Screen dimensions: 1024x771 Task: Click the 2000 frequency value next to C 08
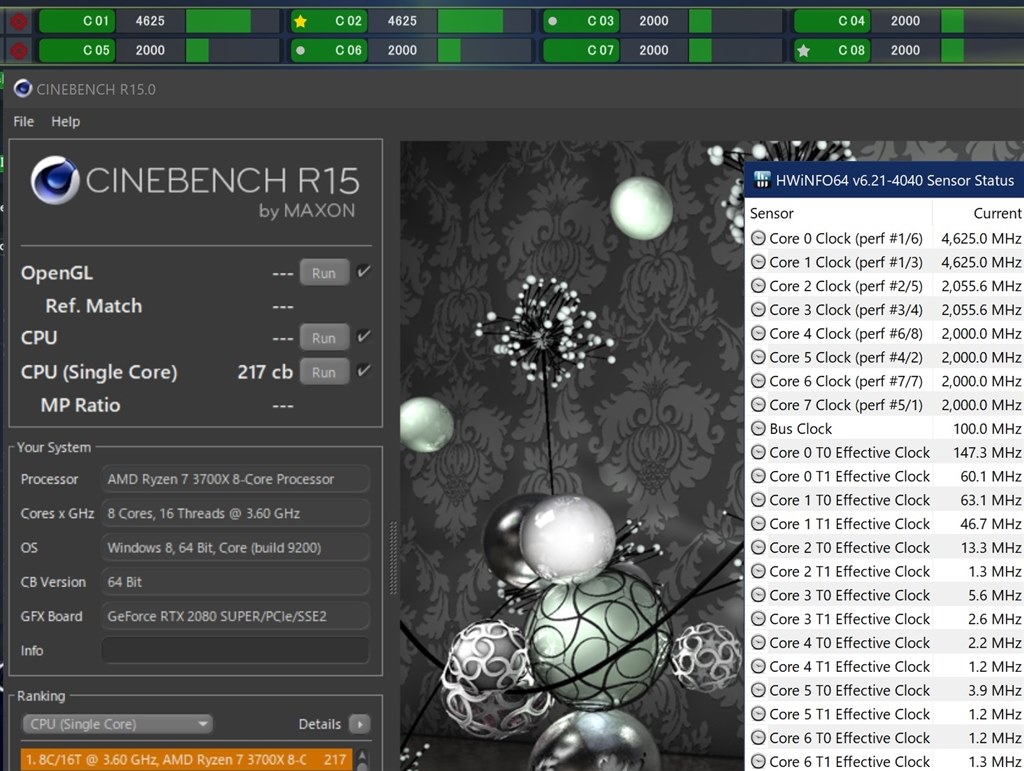pos(905,50)
